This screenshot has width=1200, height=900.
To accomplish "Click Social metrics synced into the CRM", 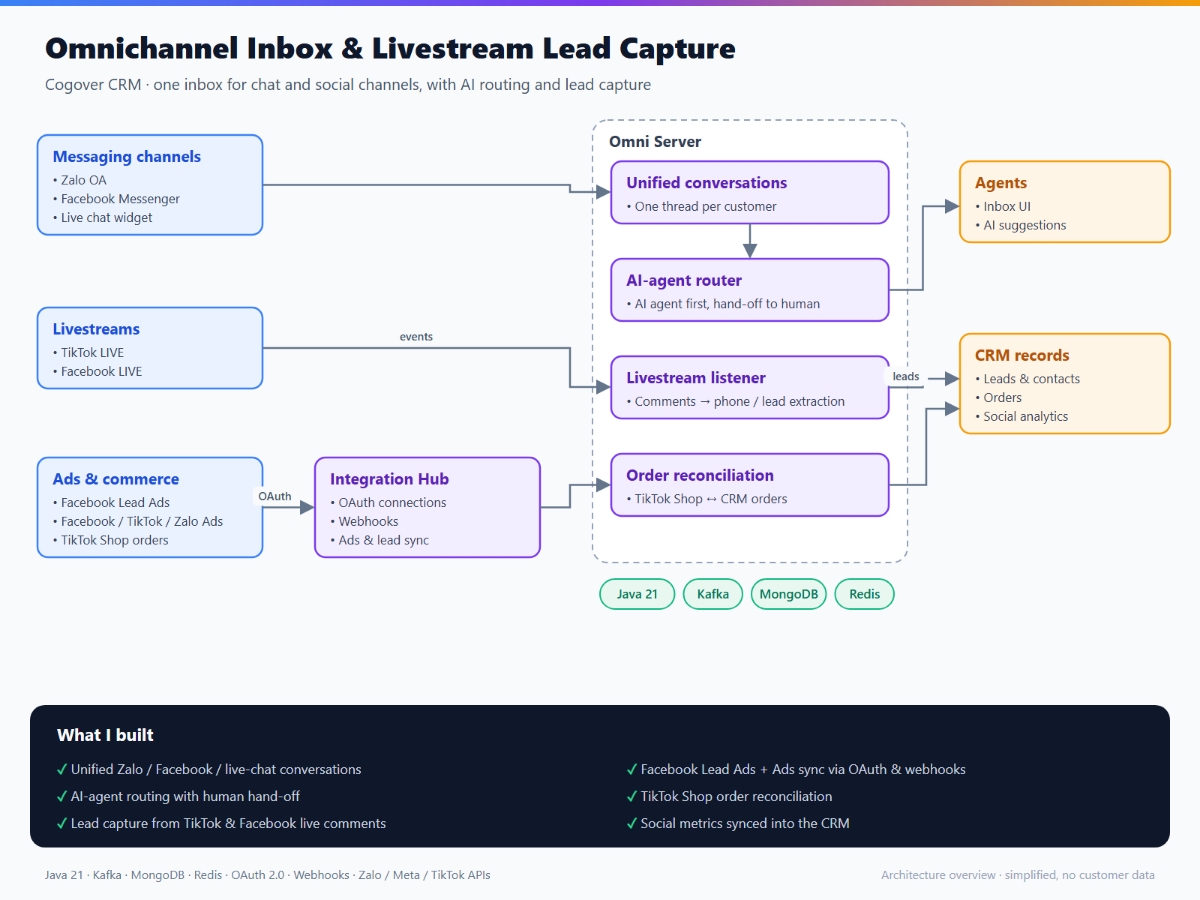I will click(745, 824).
